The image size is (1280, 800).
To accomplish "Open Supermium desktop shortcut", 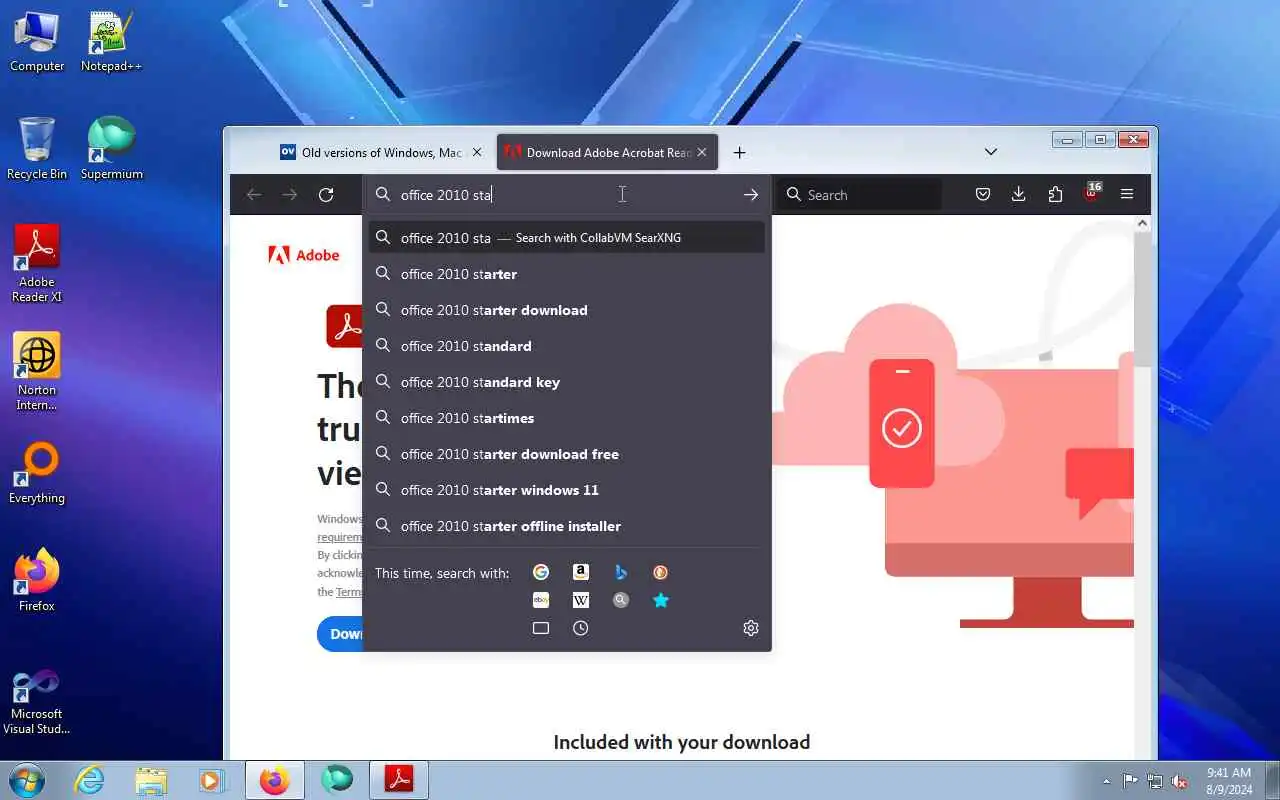I will (x=111, y=148).
